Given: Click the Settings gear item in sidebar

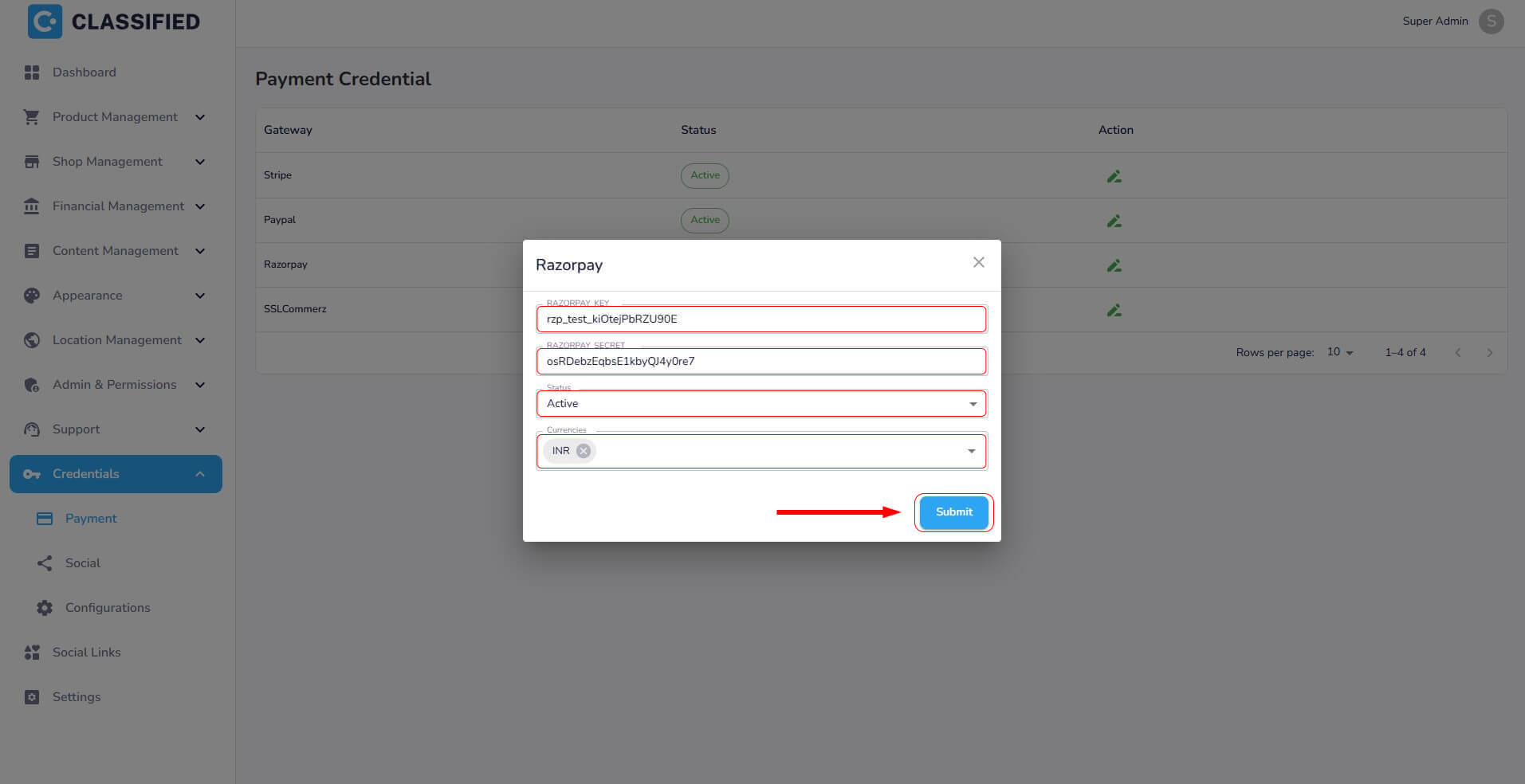Looking at the screenshot, I should pyautogui.click(x=76, y=697).
